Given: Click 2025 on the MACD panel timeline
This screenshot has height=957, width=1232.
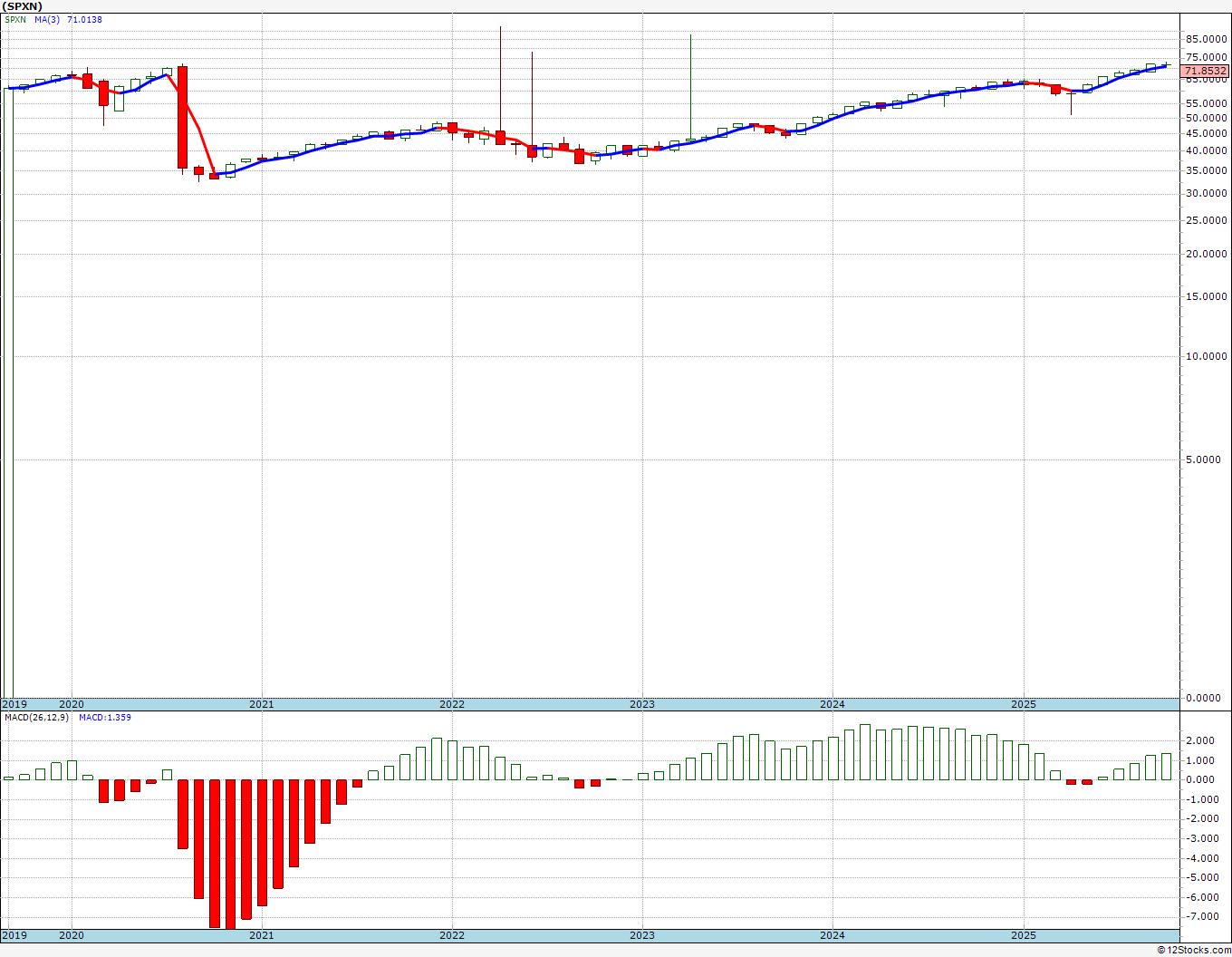Looking at the screenshot, I should (x=1023, y=935).
